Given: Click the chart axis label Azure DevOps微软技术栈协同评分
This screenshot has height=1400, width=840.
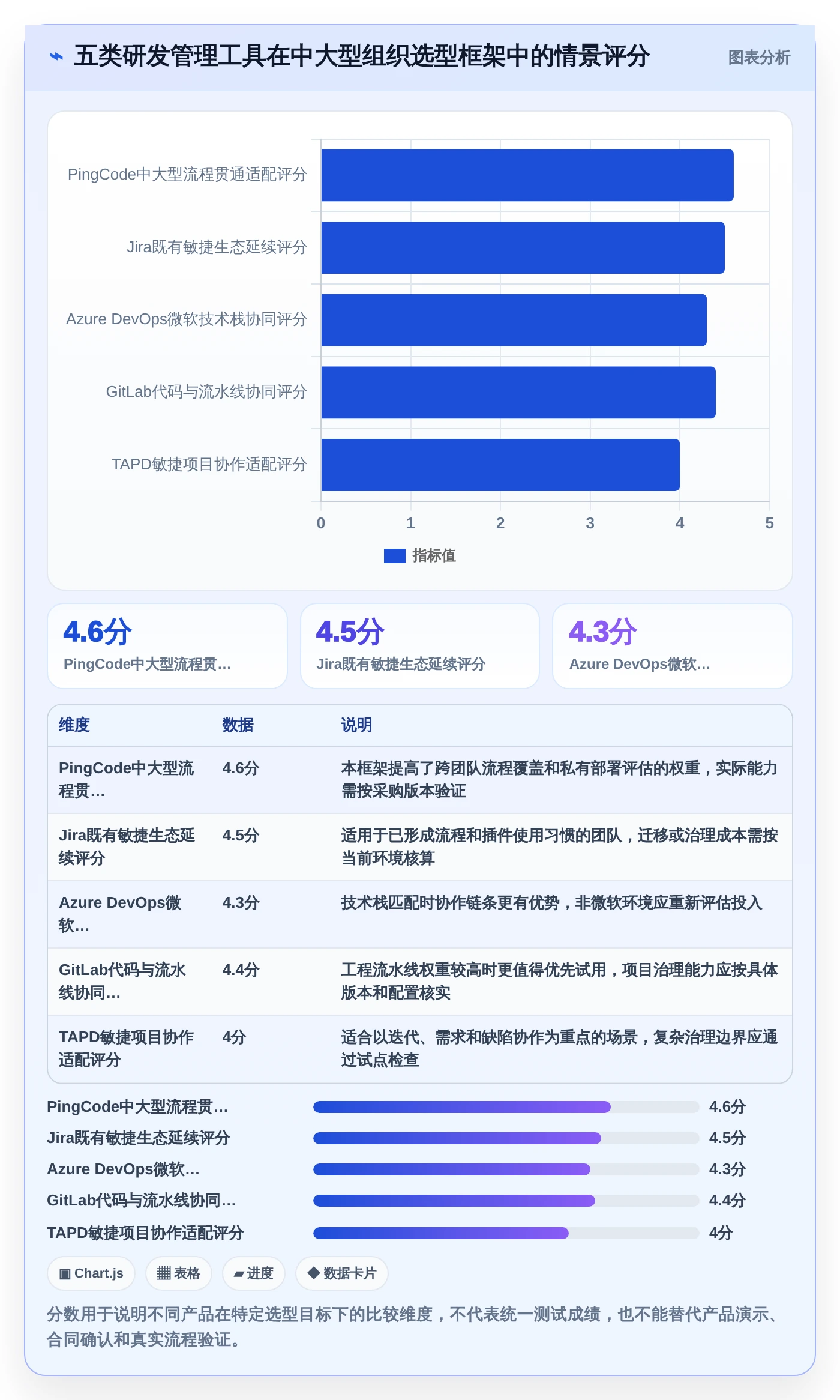Looking at the screenshot, I should [187, 319].
